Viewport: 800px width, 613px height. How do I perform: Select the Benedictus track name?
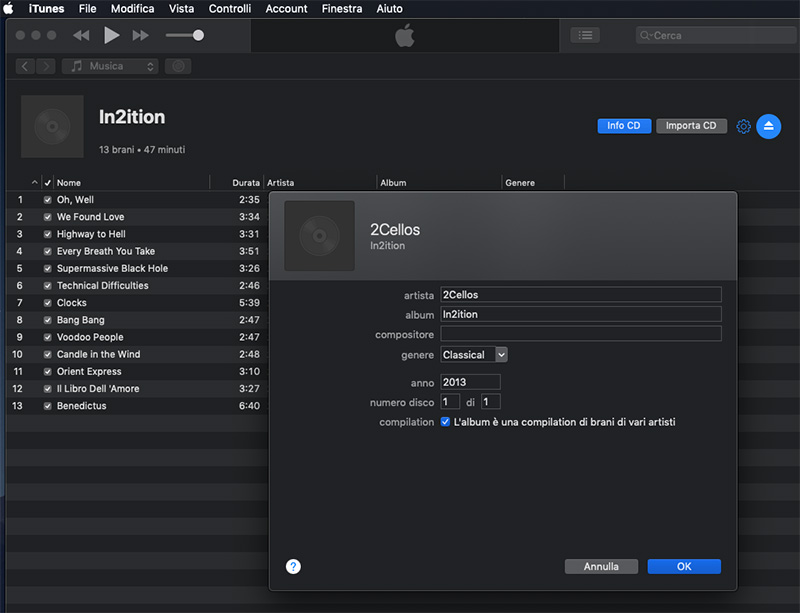pyautogui.click(x=82, y=406)
